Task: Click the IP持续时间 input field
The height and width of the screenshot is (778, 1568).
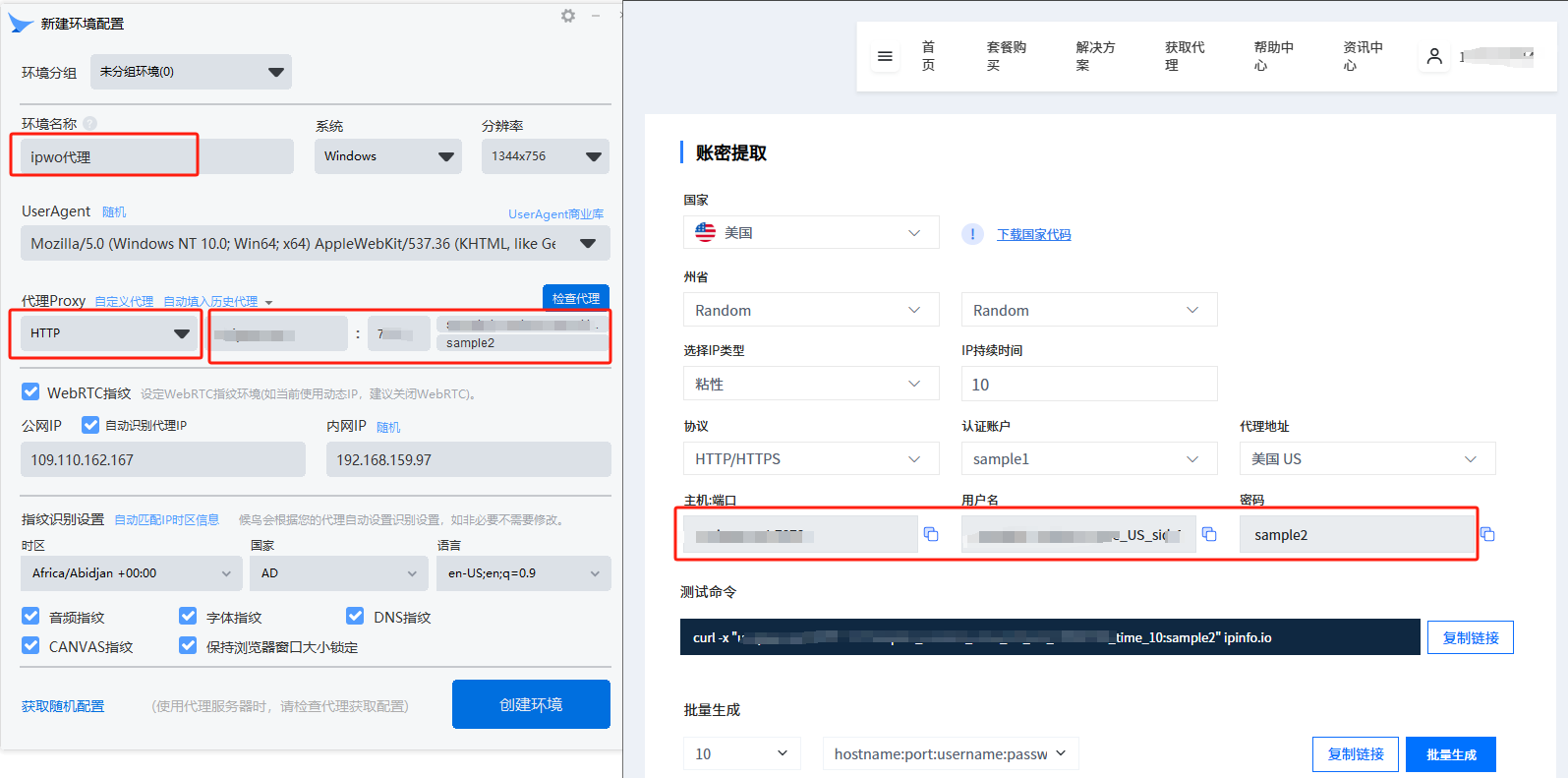Action: point(1089,384)
